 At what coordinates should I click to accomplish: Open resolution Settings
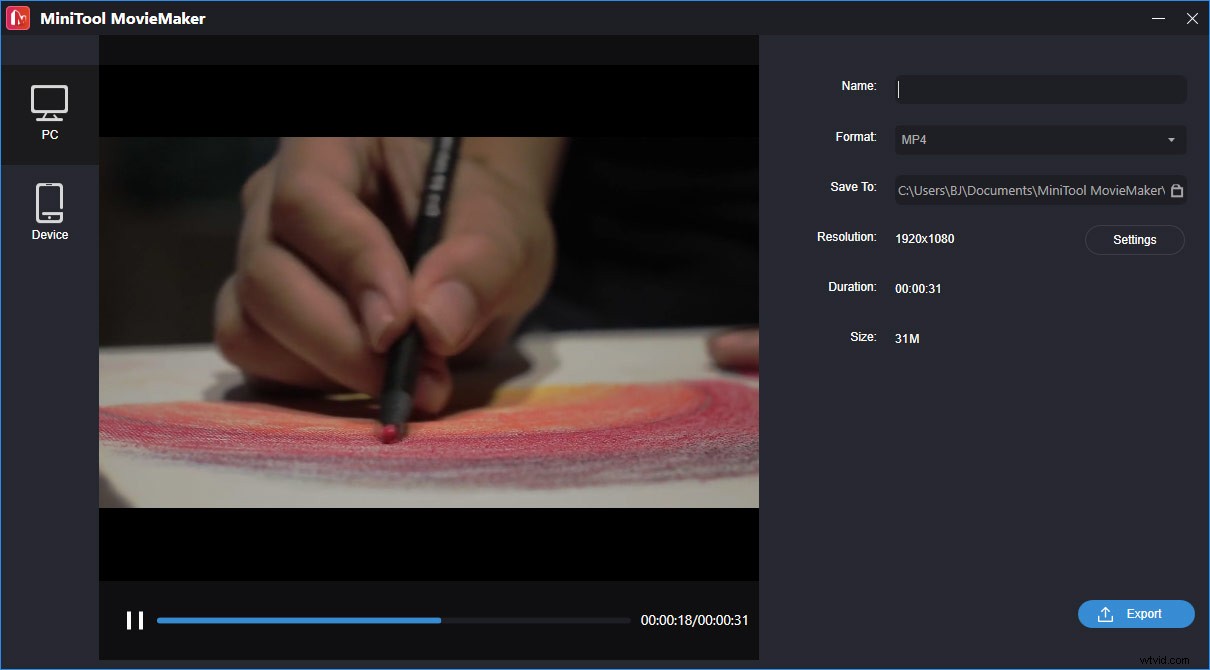(1134, 240)
